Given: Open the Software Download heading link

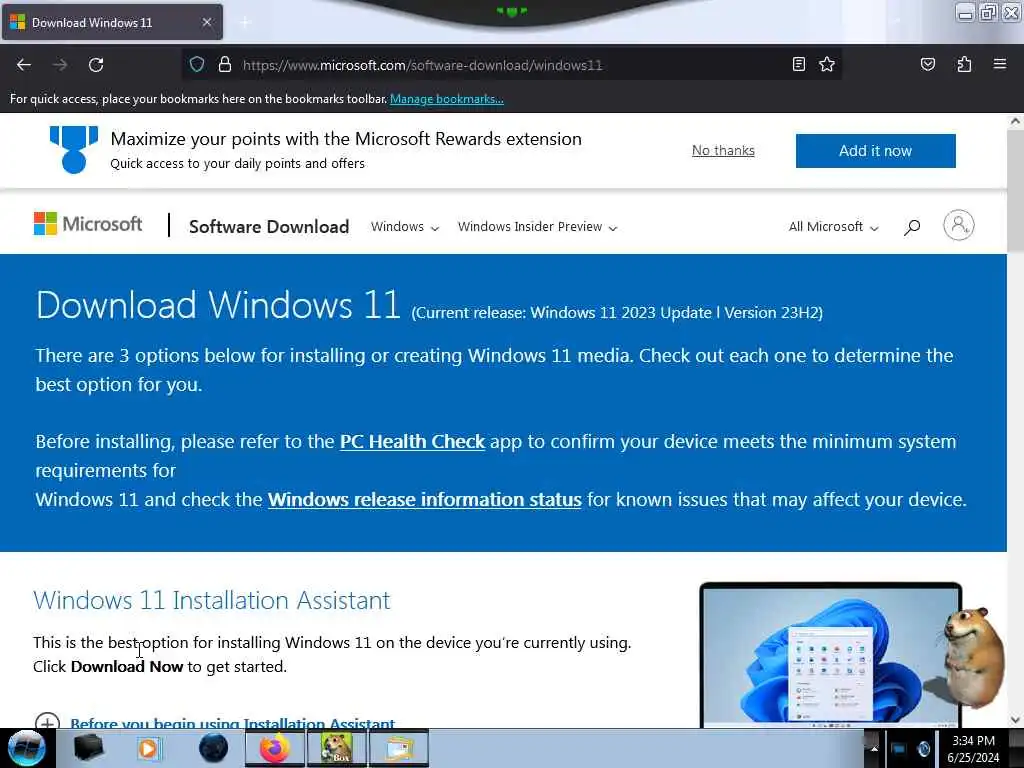Looking at the screenshot, I should point(268,227).
